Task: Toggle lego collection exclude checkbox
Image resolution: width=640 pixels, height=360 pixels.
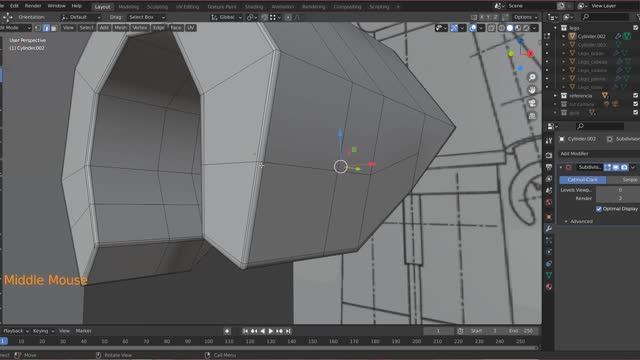Action: pos(636,28)
